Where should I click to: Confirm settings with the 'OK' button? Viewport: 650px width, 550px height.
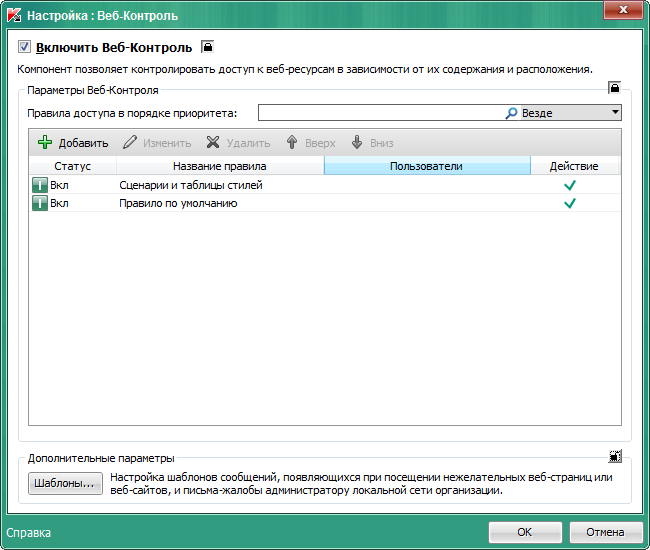[525, 532]
